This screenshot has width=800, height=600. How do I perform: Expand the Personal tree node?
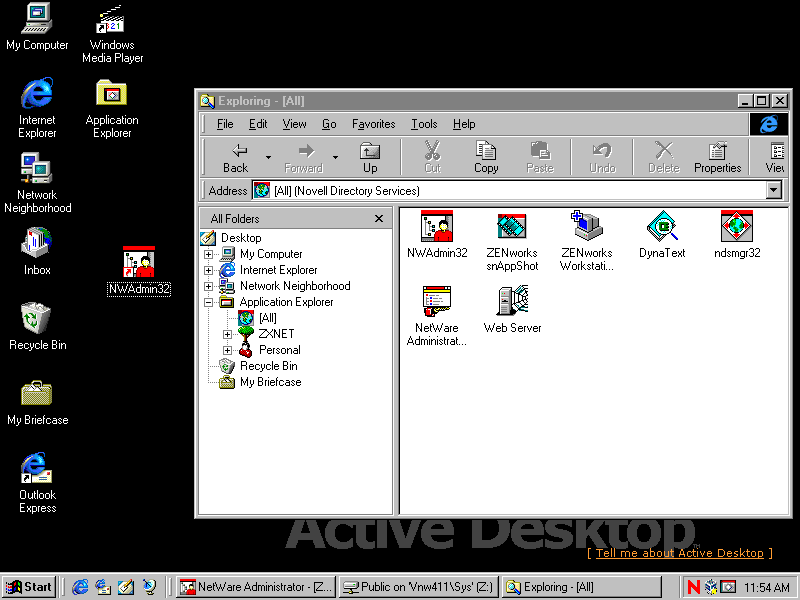(228, 351)
